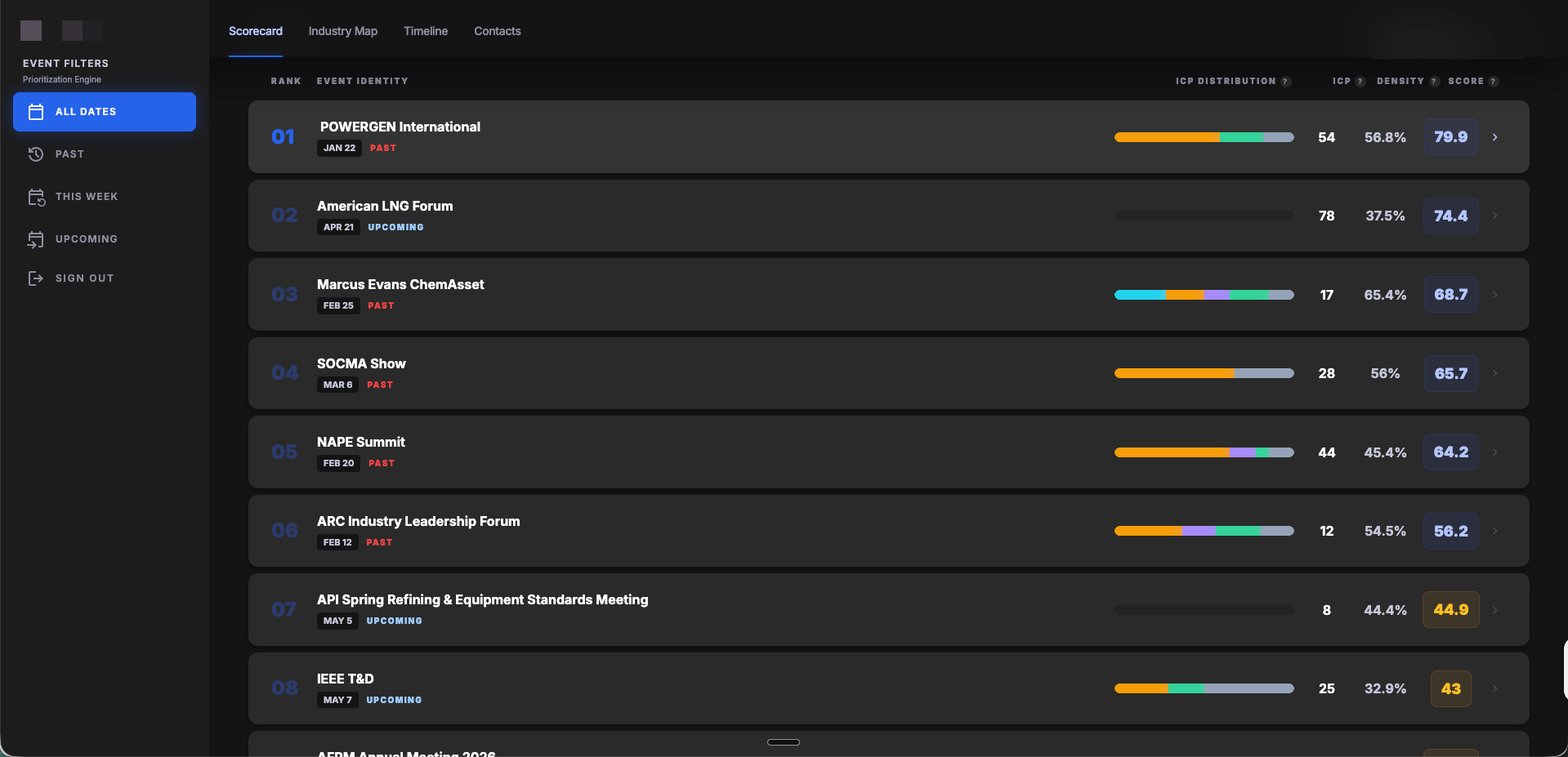Expand the Marcus Evans ChemAsset row

click(1496, 295)
